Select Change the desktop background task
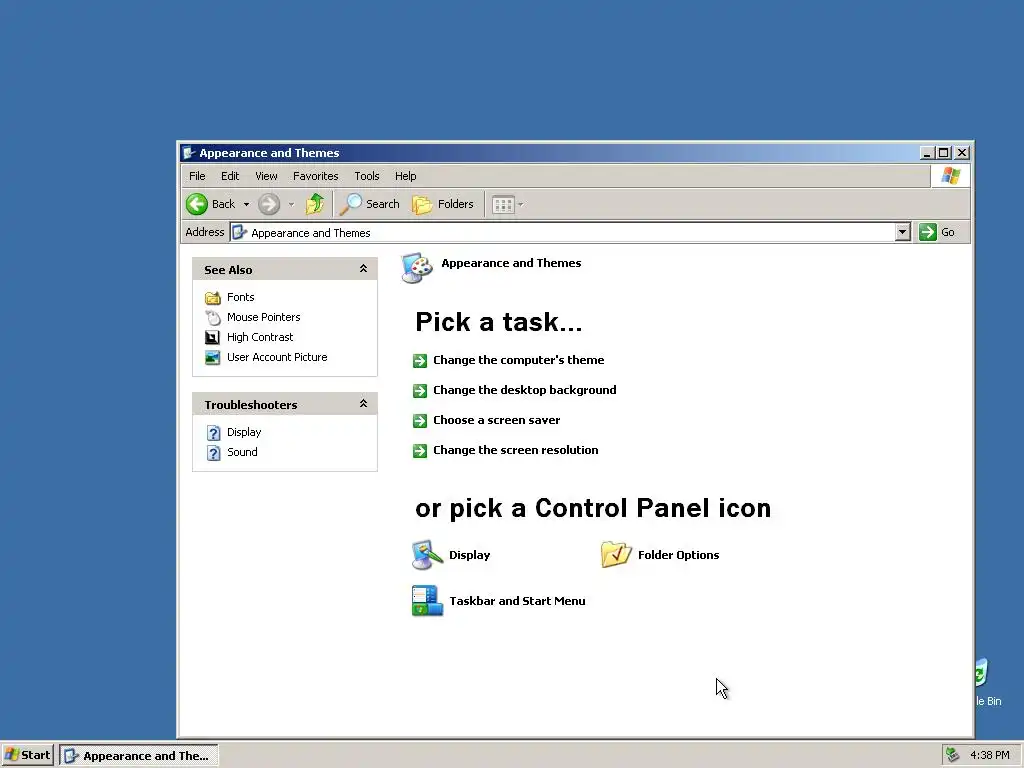1024x768 pixels. click(524, 390)
